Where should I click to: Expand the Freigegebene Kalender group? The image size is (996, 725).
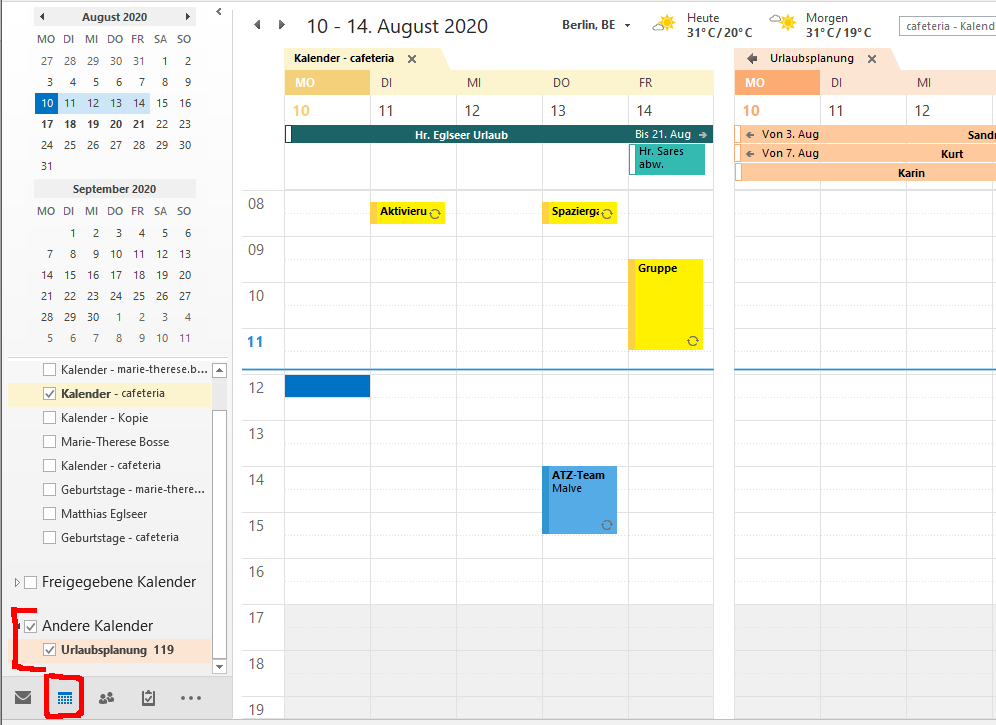tap(17, 582)
